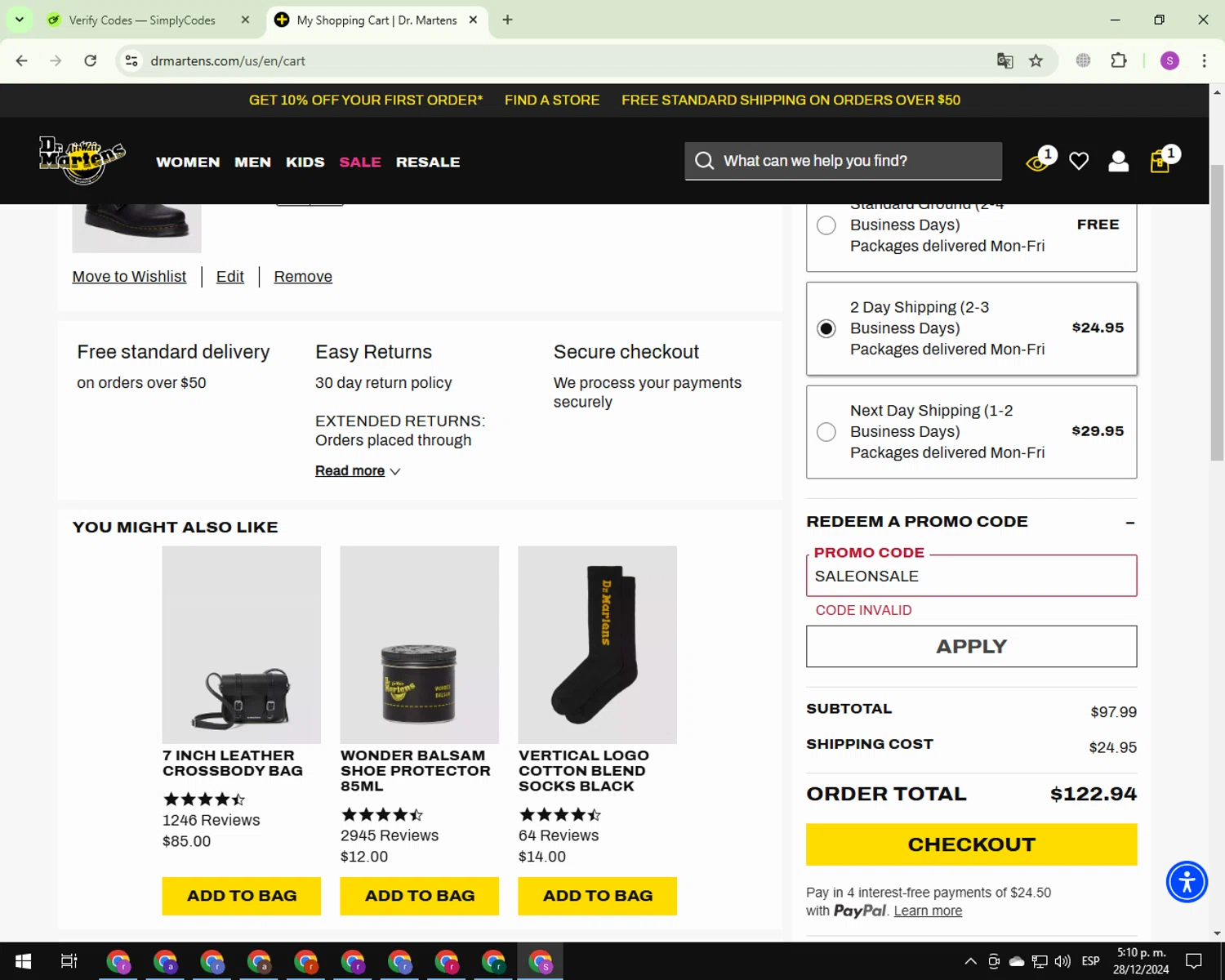Open the shopping bag icon
Viewport: 1225px width, 980px height.
pyautogui.click(x=1160, y=162)
